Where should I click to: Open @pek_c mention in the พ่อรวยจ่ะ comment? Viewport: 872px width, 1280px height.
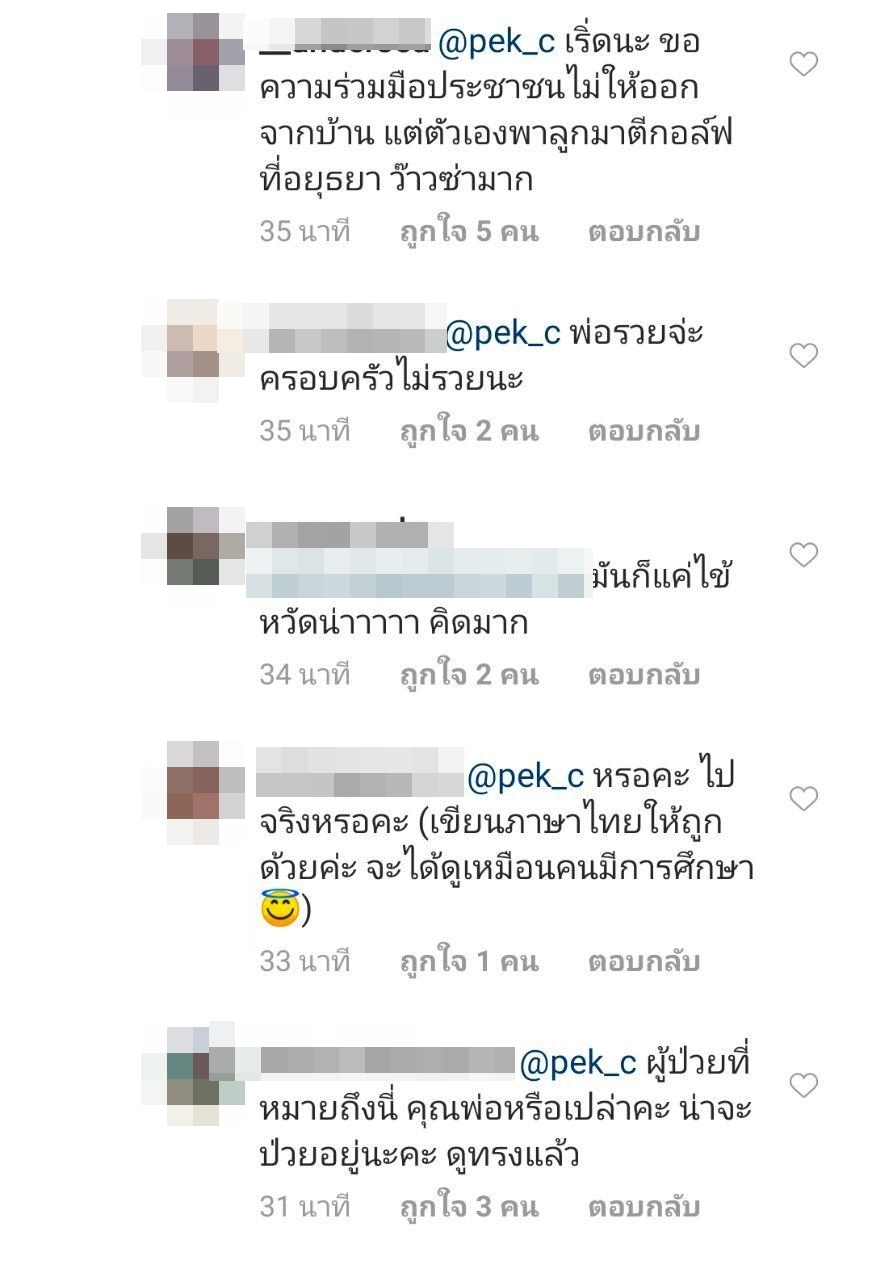[x=503, y=333]
